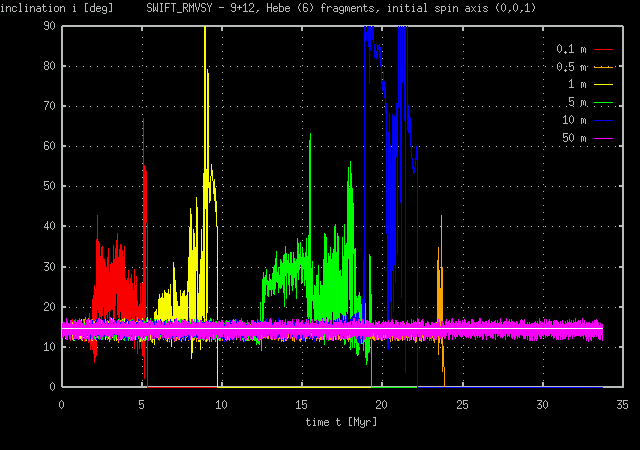Click y-axis tick label 70
Screen dimensions: 640x450
[49, 106]
